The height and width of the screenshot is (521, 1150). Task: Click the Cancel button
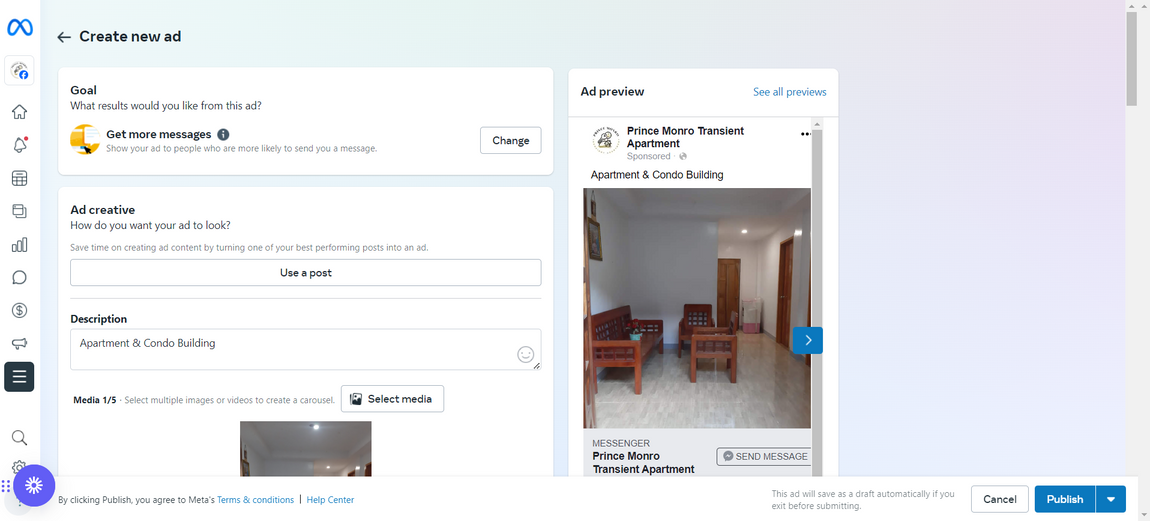(1000, 499)
